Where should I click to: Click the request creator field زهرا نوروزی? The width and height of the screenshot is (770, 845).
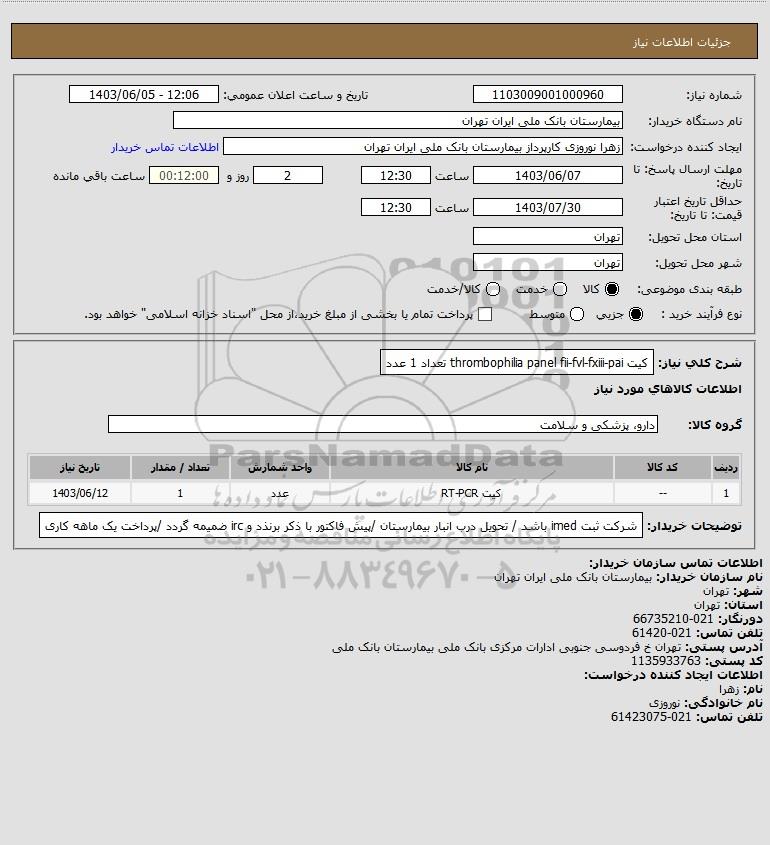[423, 147]
